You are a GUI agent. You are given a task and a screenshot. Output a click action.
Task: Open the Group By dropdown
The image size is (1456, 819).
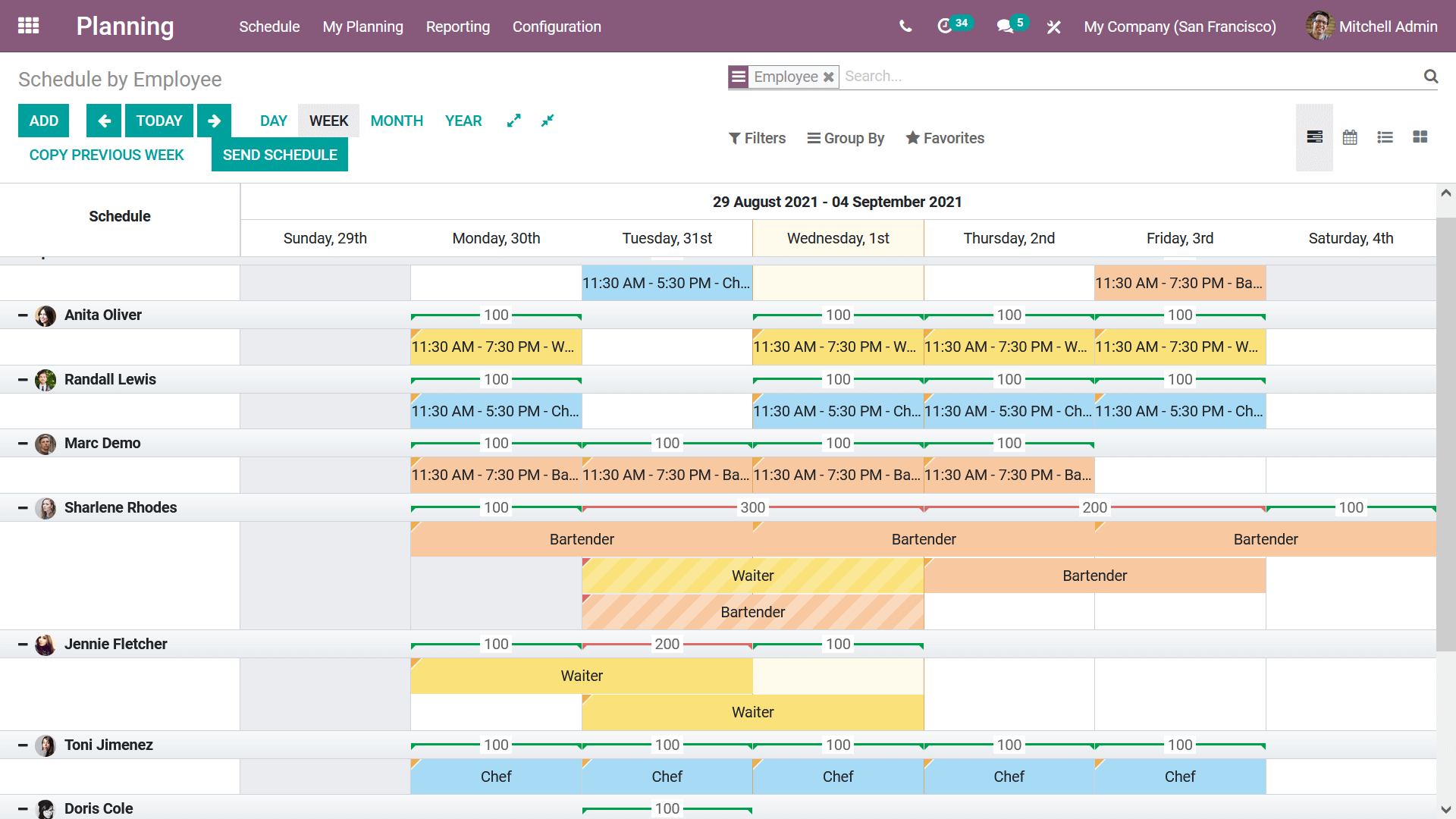pyautogui.click(x=846, y=138)
